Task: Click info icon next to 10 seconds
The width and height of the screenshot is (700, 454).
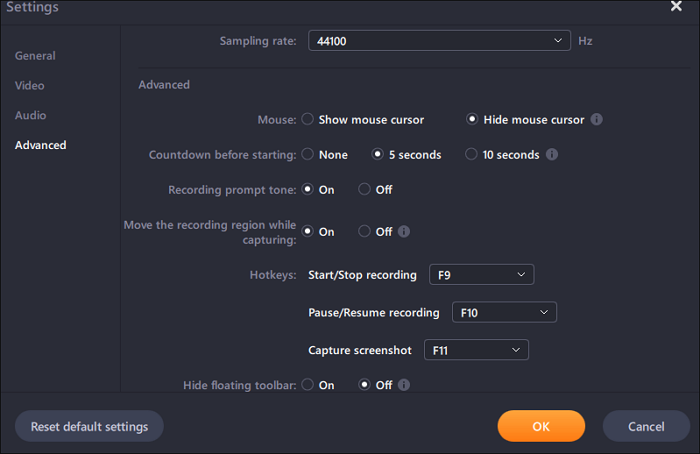Action: (x=552, y=155)
